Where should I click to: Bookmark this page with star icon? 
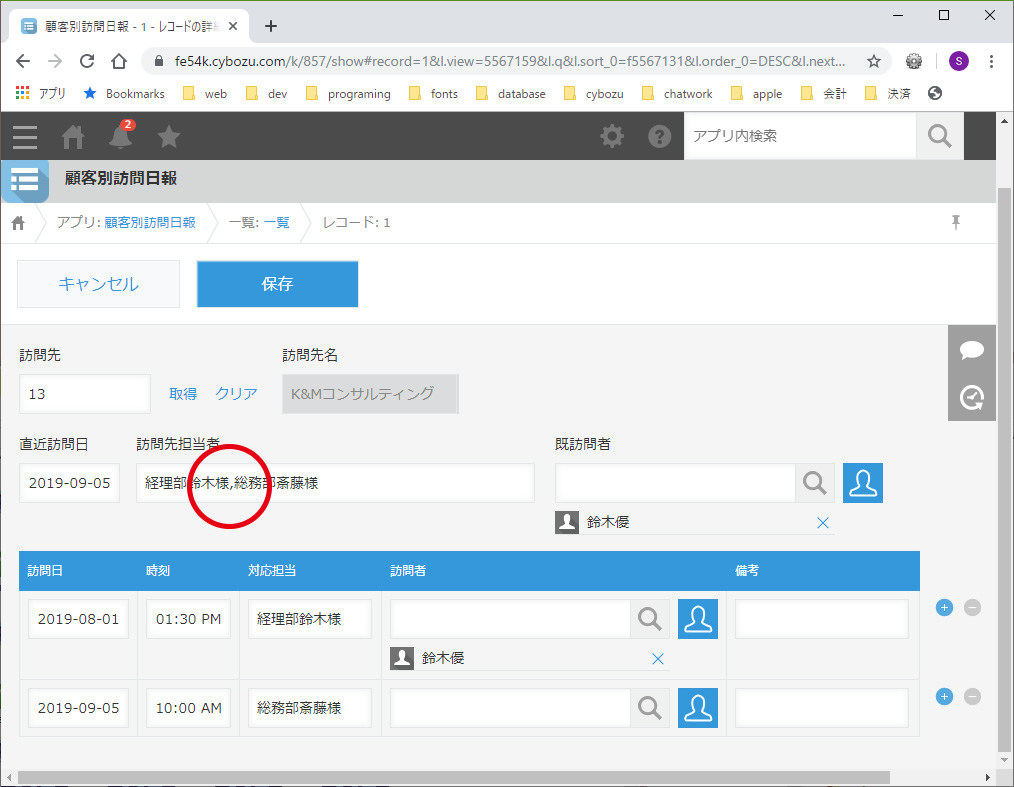click(874, 61)
